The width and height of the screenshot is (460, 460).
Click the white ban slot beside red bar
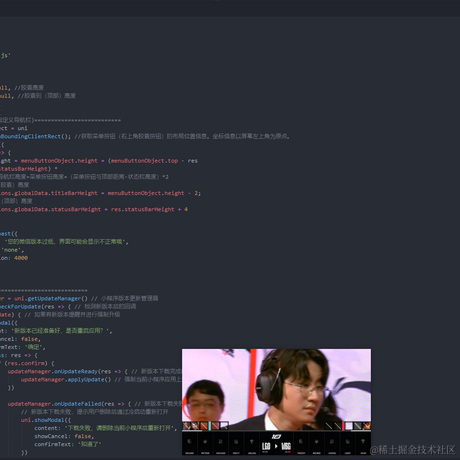(x=349, y=426)
